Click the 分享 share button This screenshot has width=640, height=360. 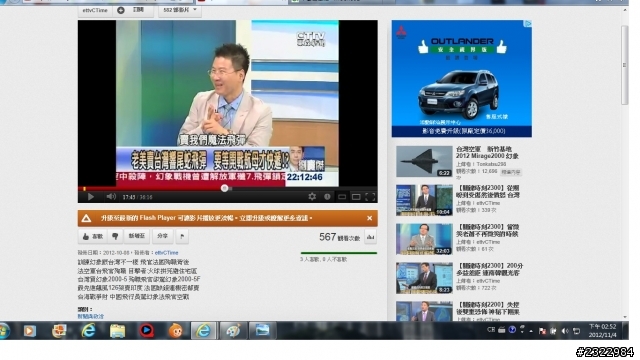point(162,236)
